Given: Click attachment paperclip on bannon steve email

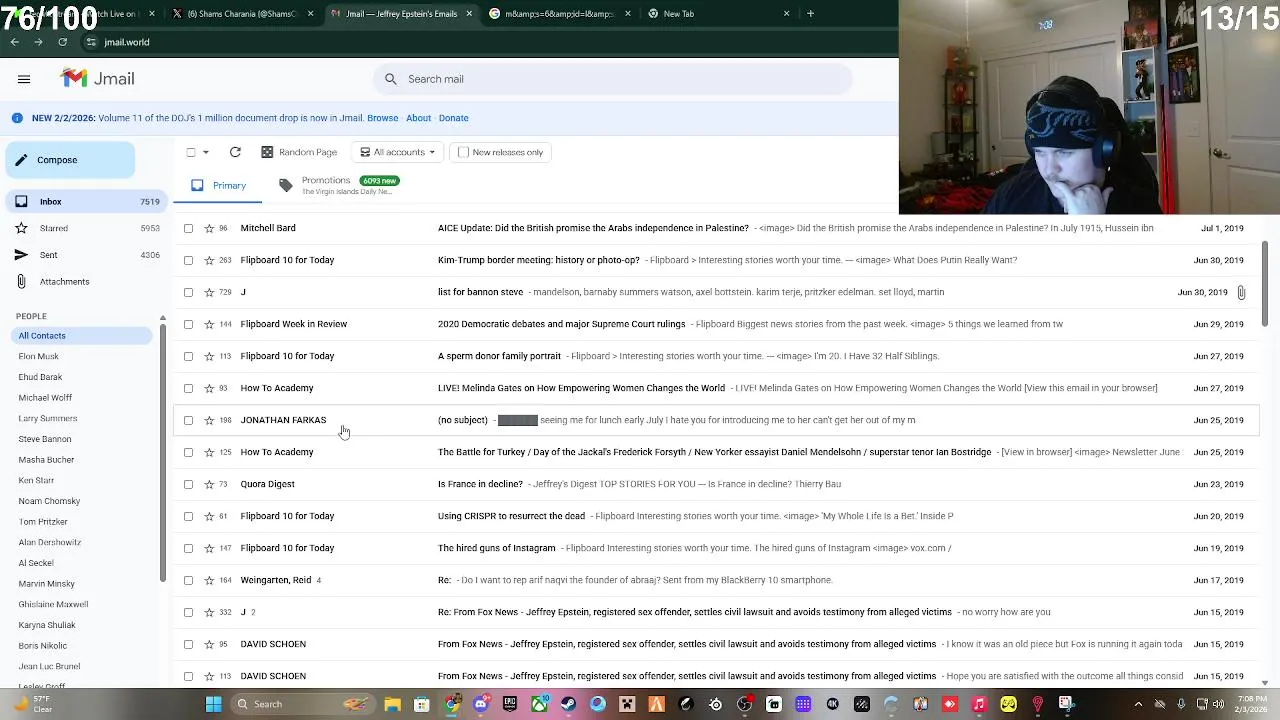Looking at the screenshot, I should pyautogui.click(x=1241, y=292).
